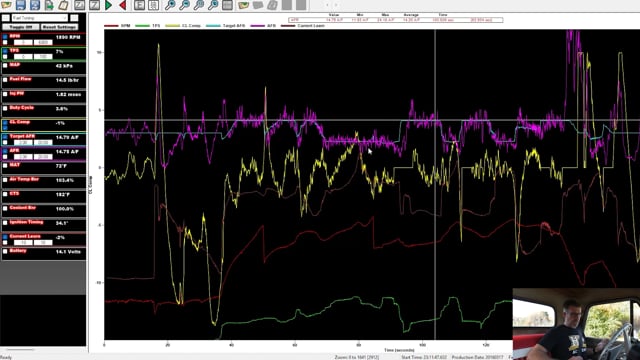Save the log using the first floppy-disk icon
The image size is (640, 360).
(x=20, y=5)
